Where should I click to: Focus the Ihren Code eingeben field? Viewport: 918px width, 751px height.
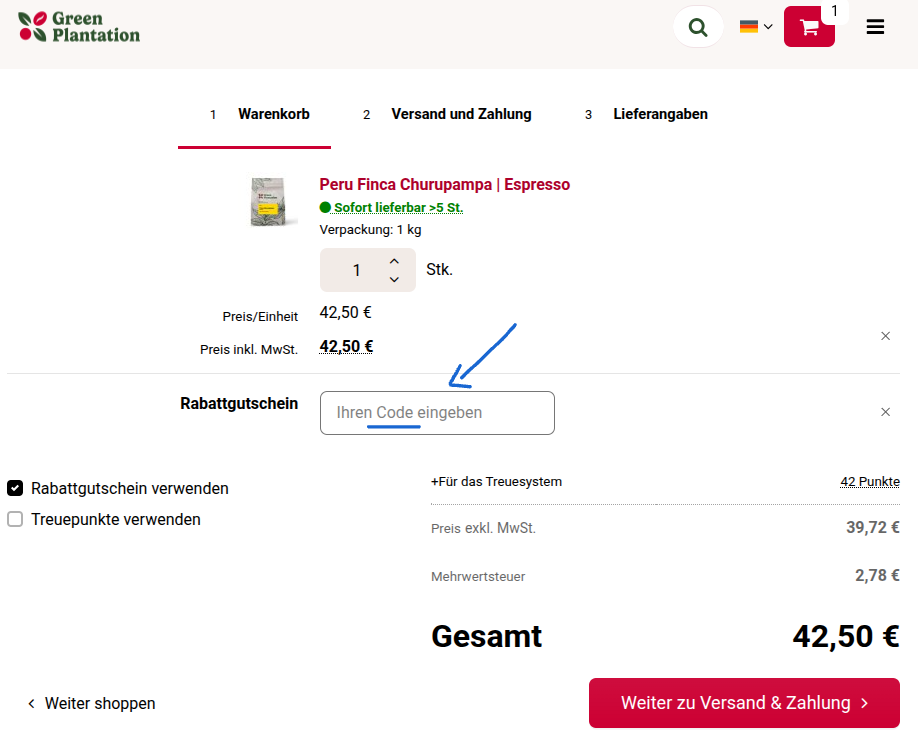(x=437, y=413)
